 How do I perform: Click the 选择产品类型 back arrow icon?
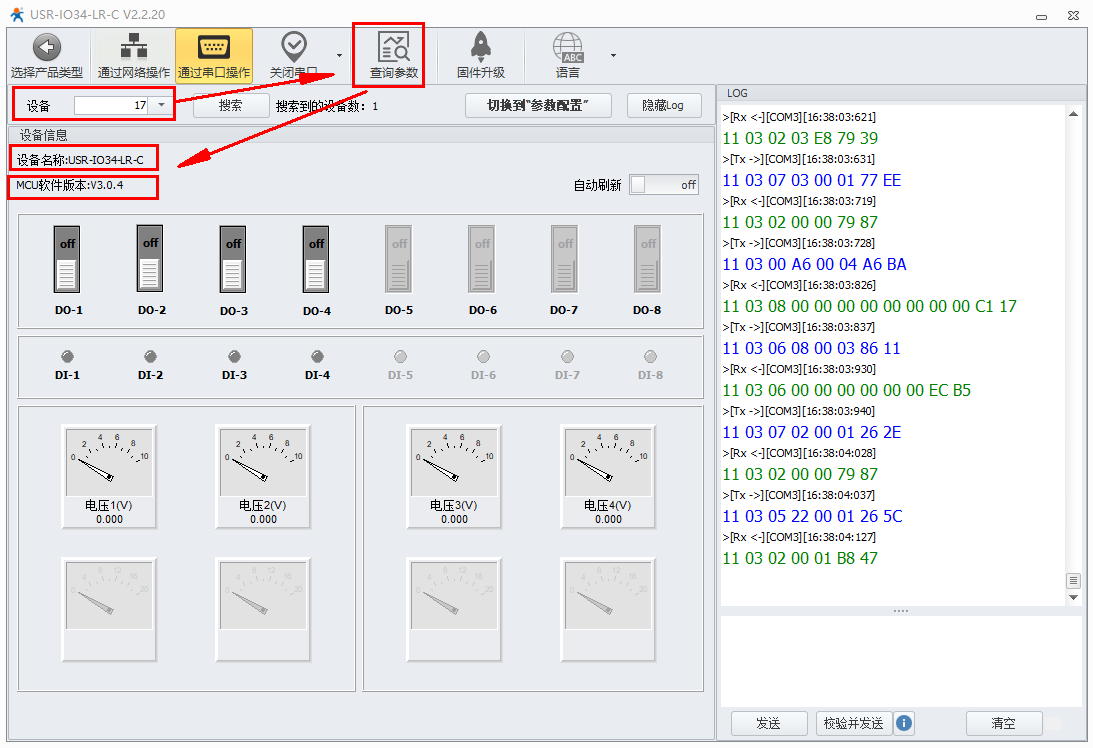(47, 47)
